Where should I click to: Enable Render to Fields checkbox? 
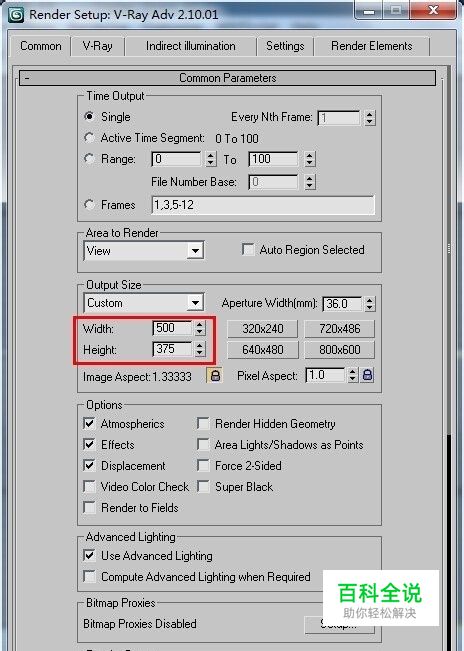[x=89, y=507]
